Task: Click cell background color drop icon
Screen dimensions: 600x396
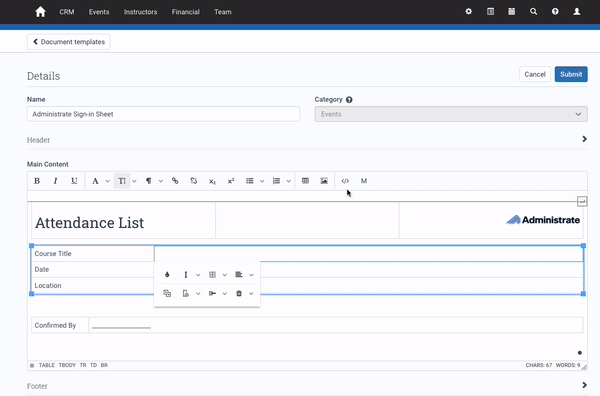Action: [x=167, y=275]
